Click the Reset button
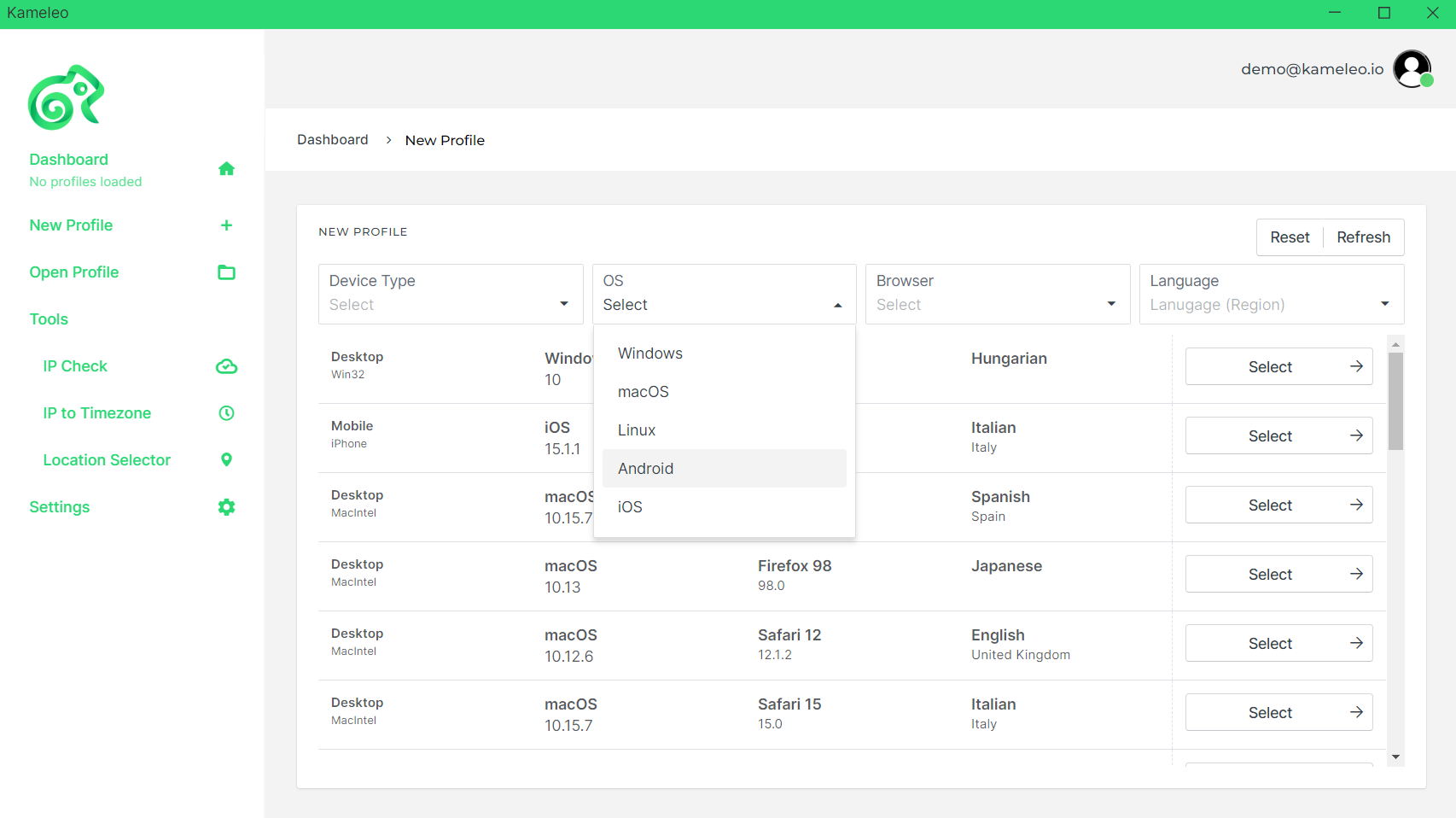Screen dimensions: 1456x818 pyautogui.click(x=1290, y=237)
